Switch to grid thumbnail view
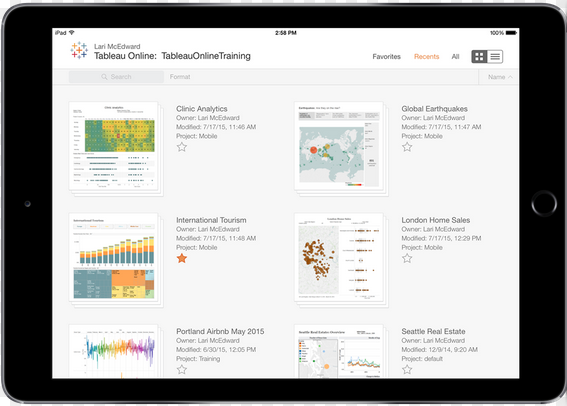 479,56
